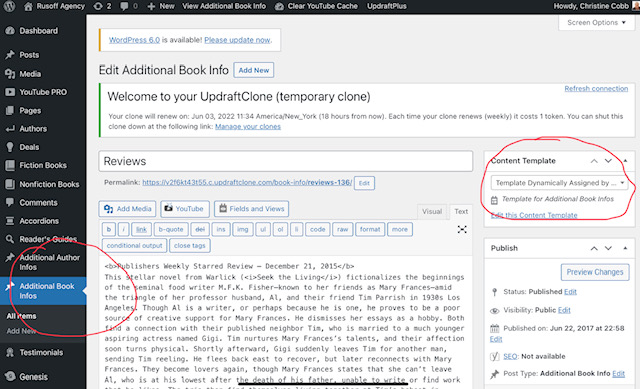The height and width of the screenshot is (389, 640).
Task: Open the permalink URL
Action: point(247,182)
